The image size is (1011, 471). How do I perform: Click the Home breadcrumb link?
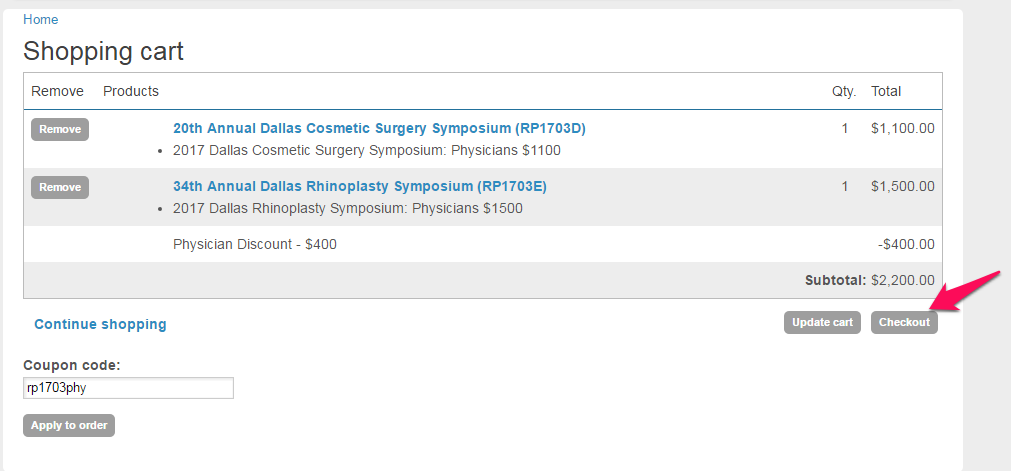[41, 19]
